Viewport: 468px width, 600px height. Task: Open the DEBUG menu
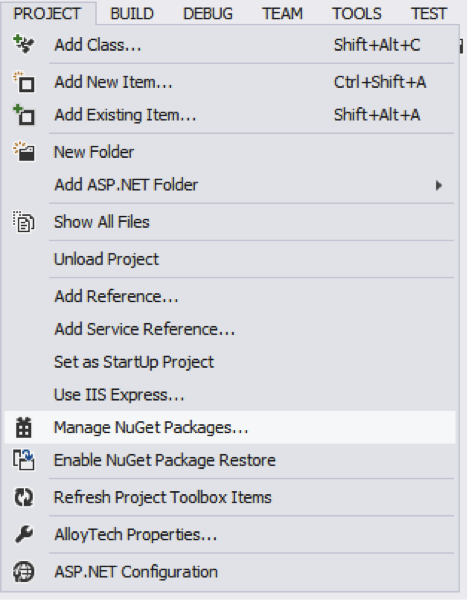[x=208, y=14]
